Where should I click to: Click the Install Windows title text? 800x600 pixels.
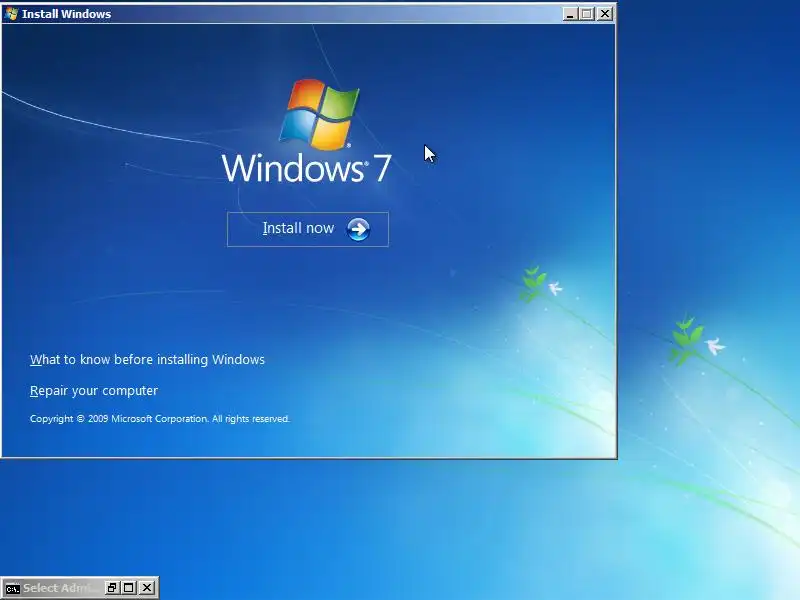pyautogui.click(x=66, y=14)
